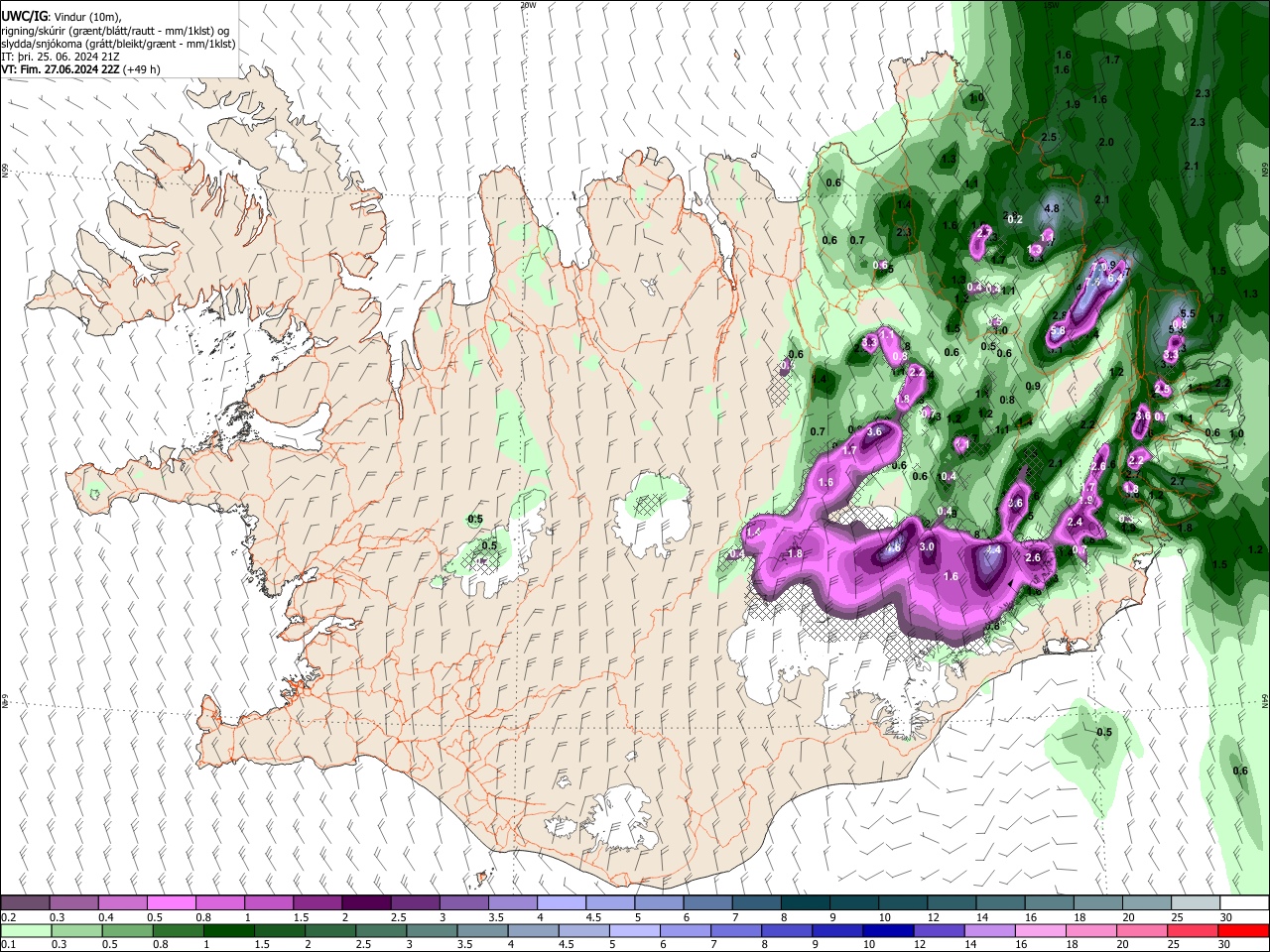The height and width of the screenshot is (952, 1270).
Task: Click the top legend row tick label 30
Action: [x=1224, y=917]
